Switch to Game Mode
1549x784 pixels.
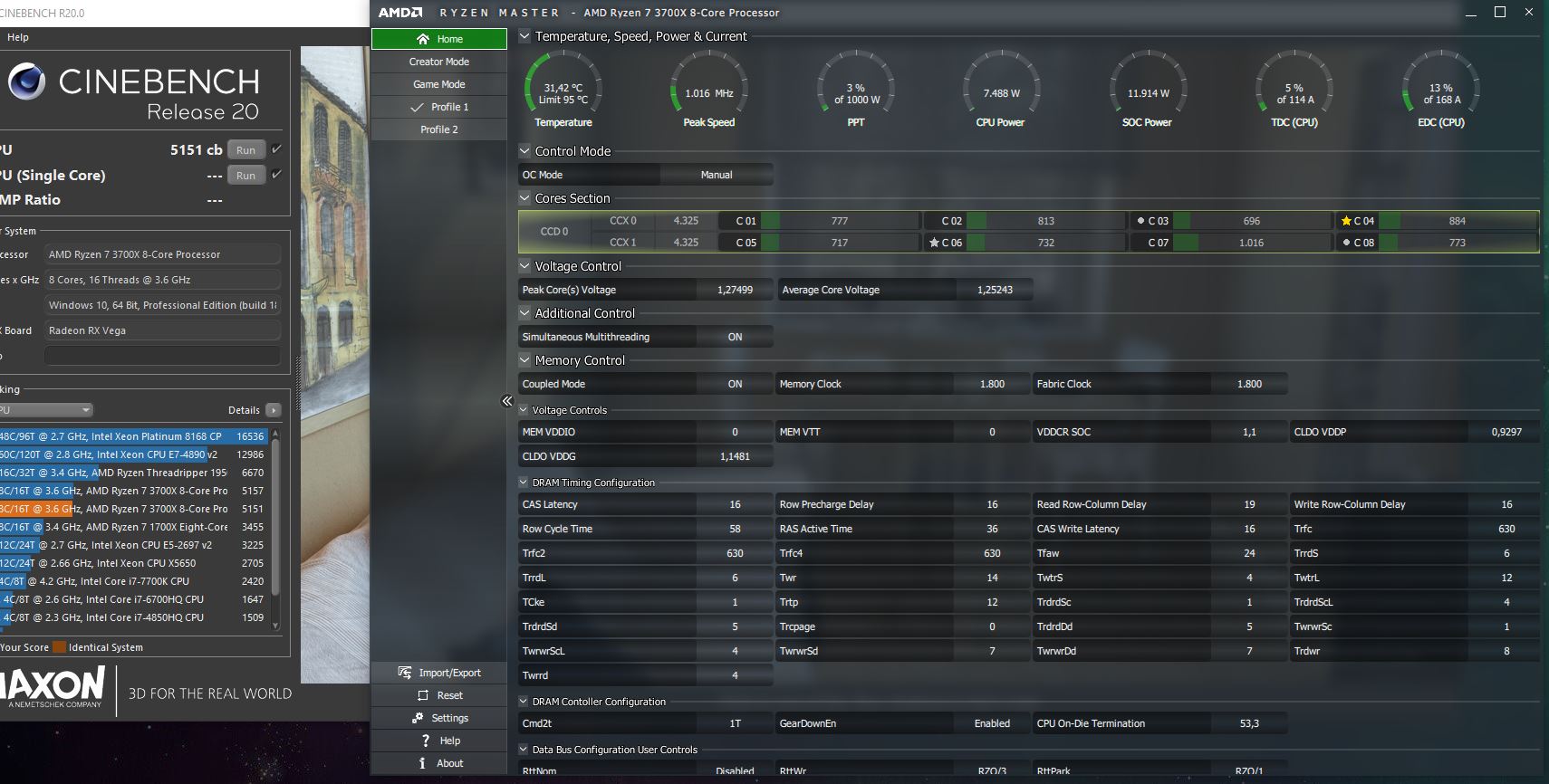tap(439, 84)
